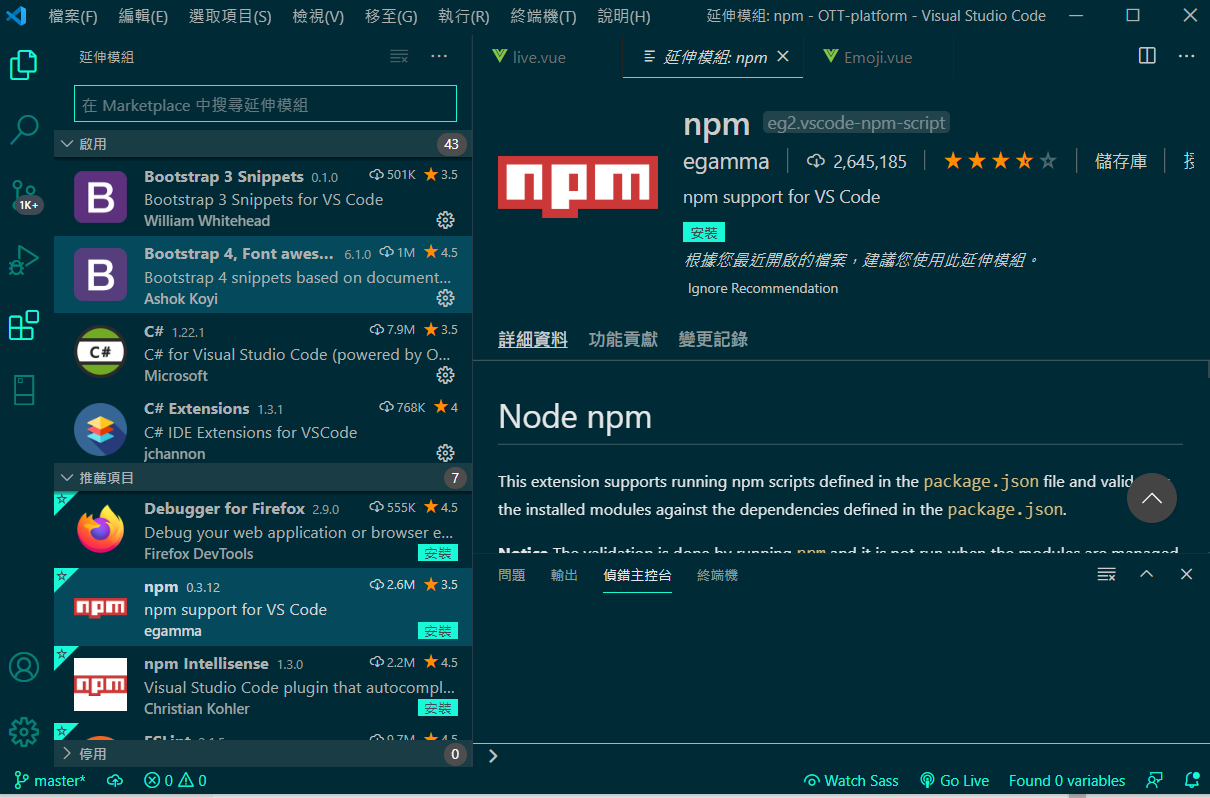Close the bottom panel
The height and width of the screenshot is (798, 1210).
1186,574
